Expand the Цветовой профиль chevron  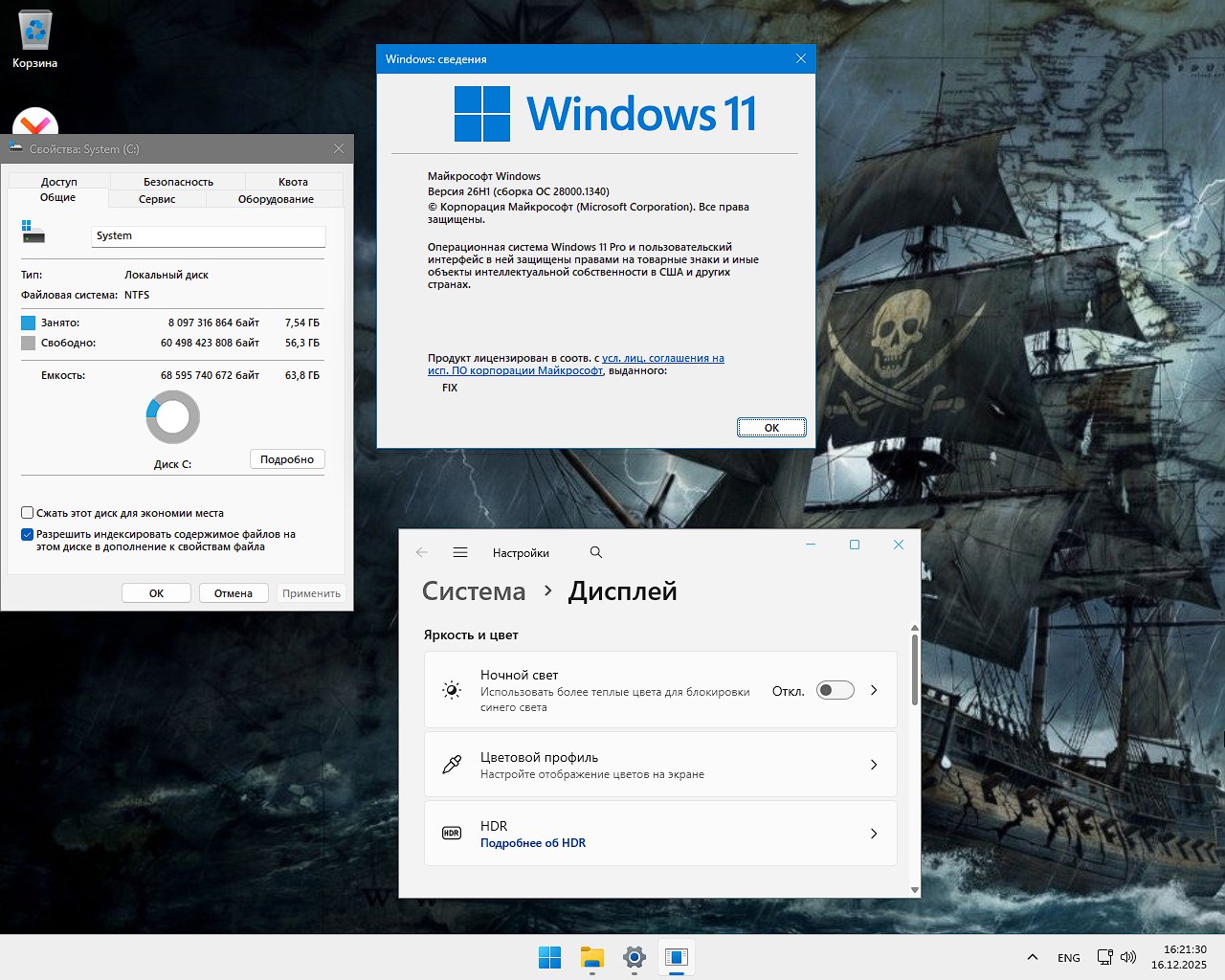(x=874, y=765)
